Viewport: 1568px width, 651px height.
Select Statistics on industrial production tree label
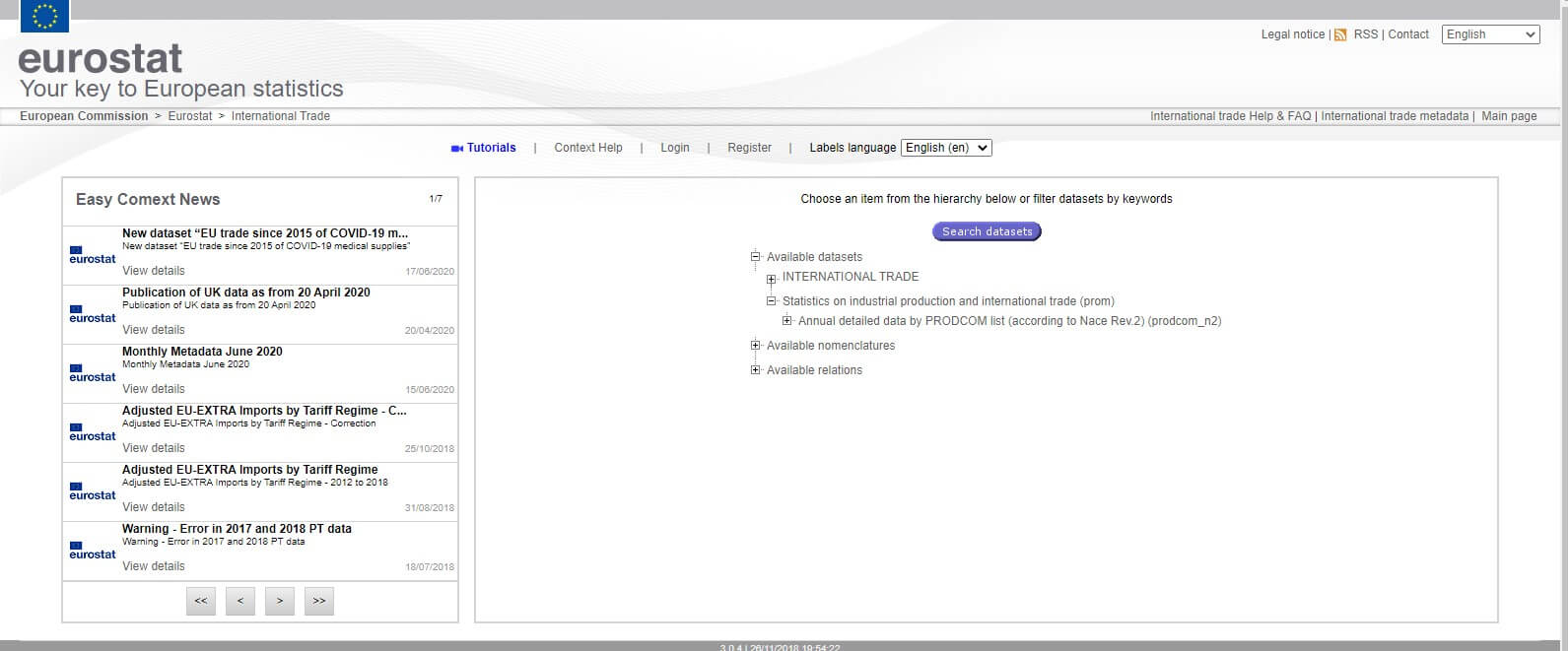pos(948,301)
